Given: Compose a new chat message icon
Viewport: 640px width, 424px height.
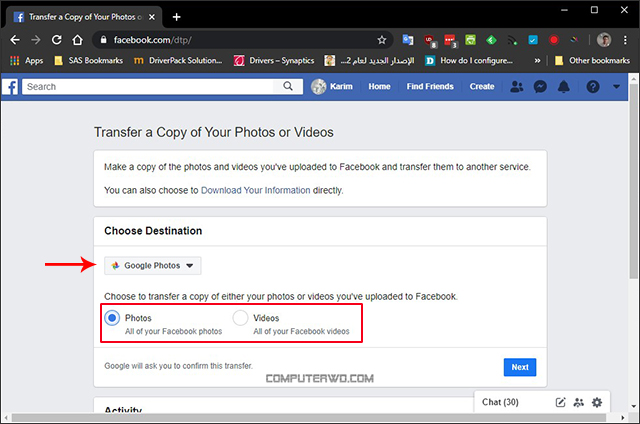Looking at the screenshot, I should coord(560,402).
